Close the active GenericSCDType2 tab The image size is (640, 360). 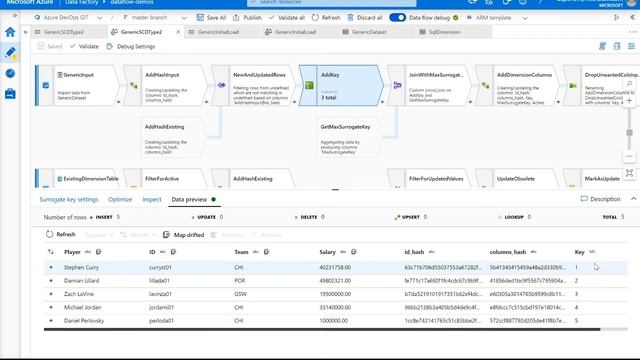point(178,32)
